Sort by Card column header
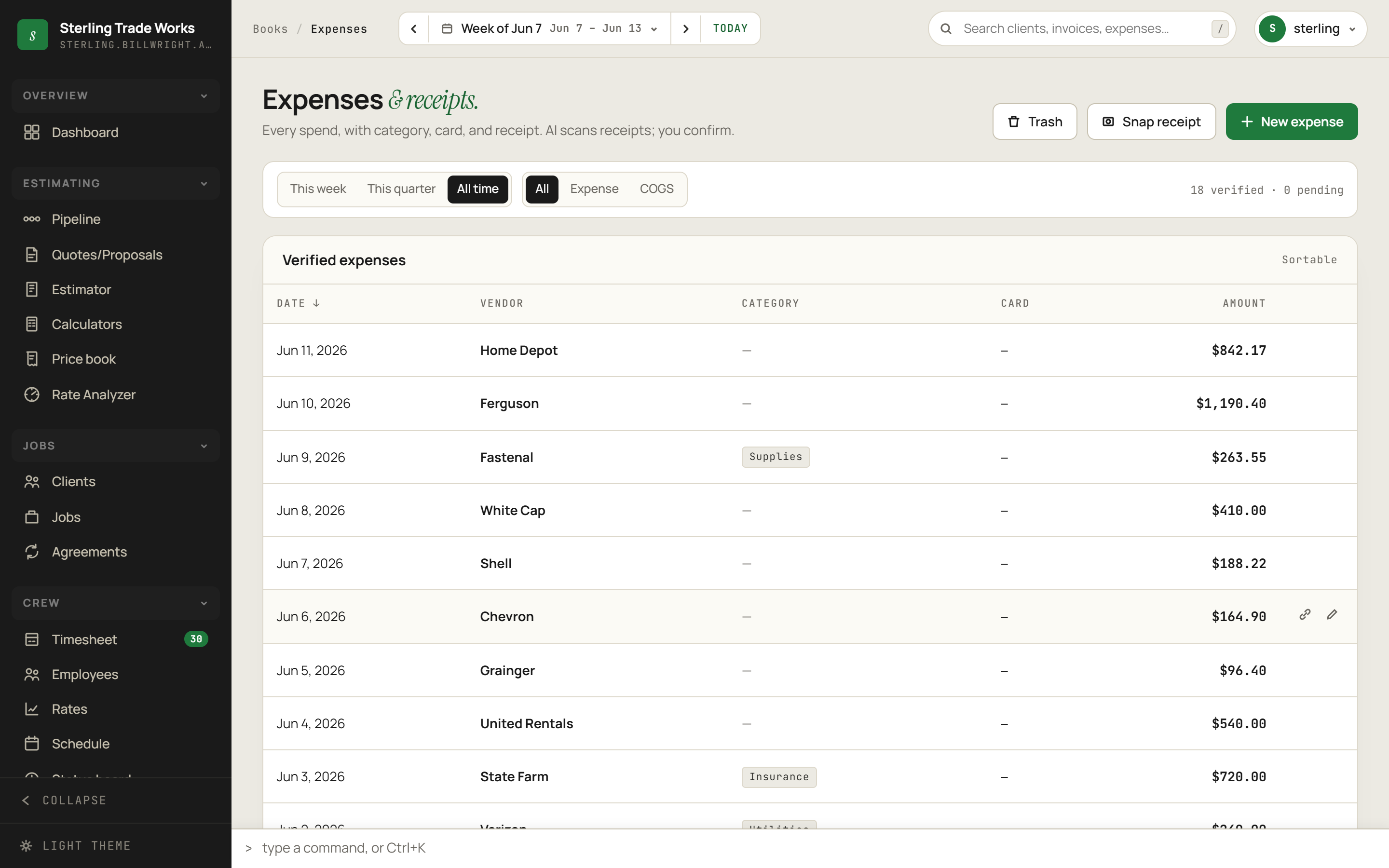The height and width of the screenshot is (868, 1389). click(1015, 303)
